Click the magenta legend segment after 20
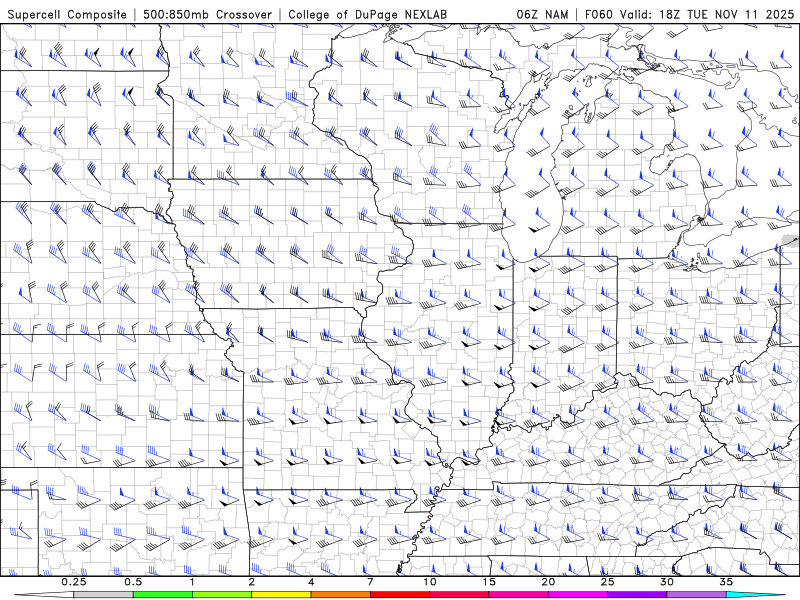 pyautogui.click(x=578, y=595)
